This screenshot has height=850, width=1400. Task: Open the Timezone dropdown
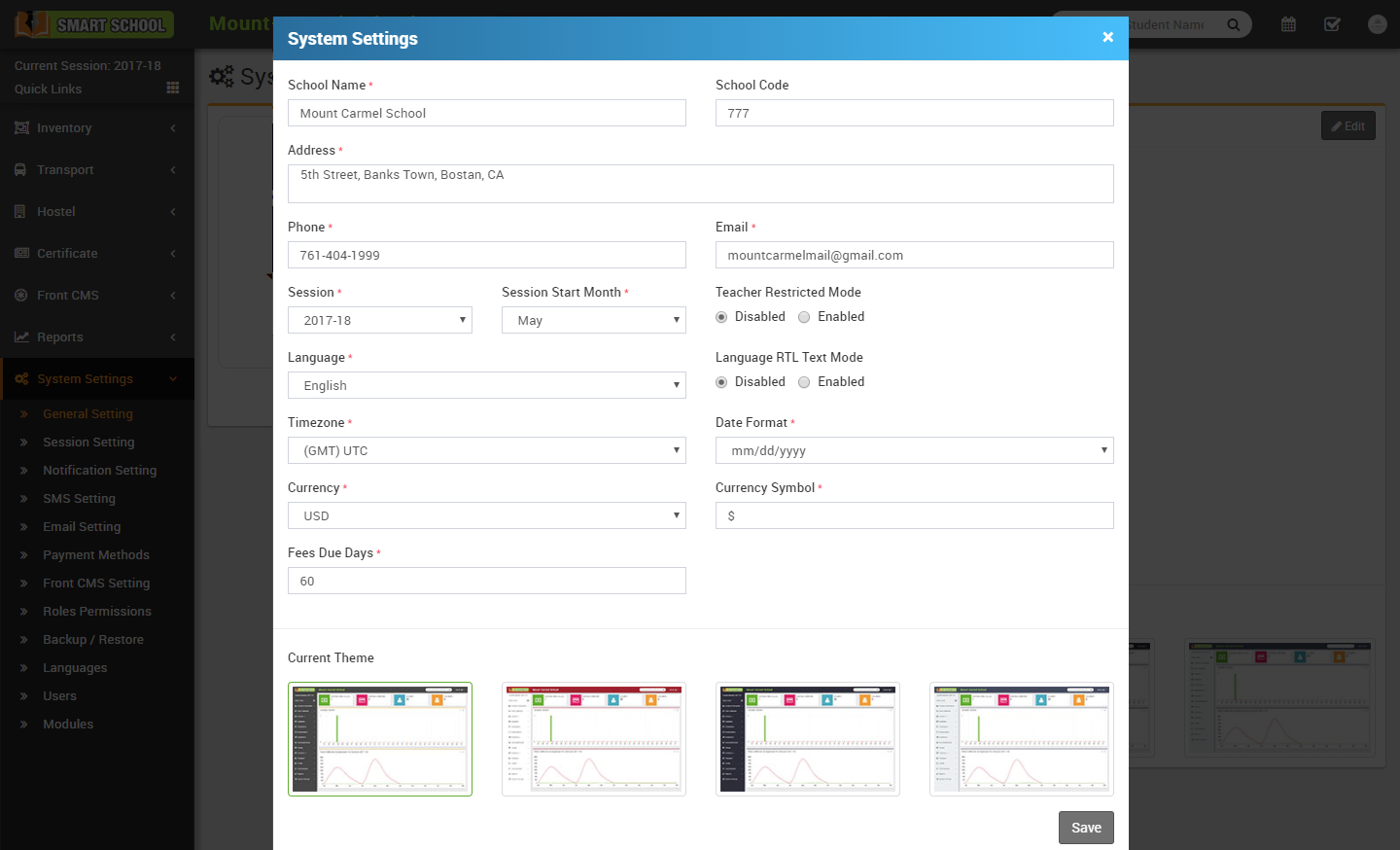click(486, 450)
